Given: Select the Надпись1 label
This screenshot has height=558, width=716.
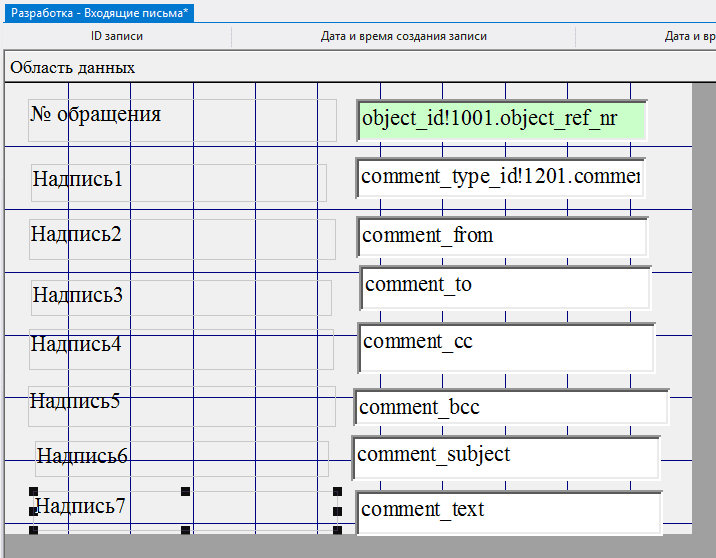Looking at the screenshot, I should (x=78, y=180).
